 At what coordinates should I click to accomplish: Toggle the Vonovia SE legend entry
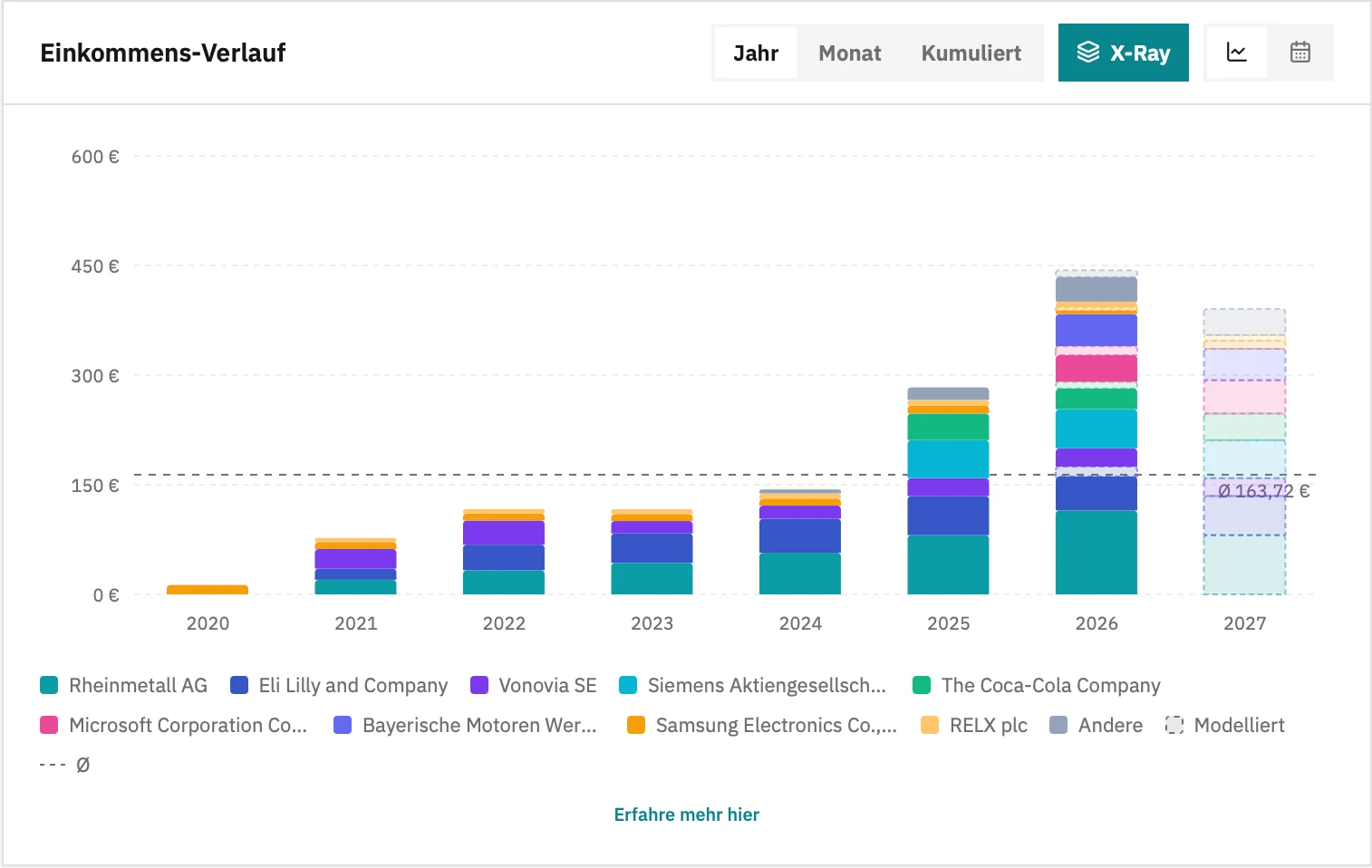point(534,685)
